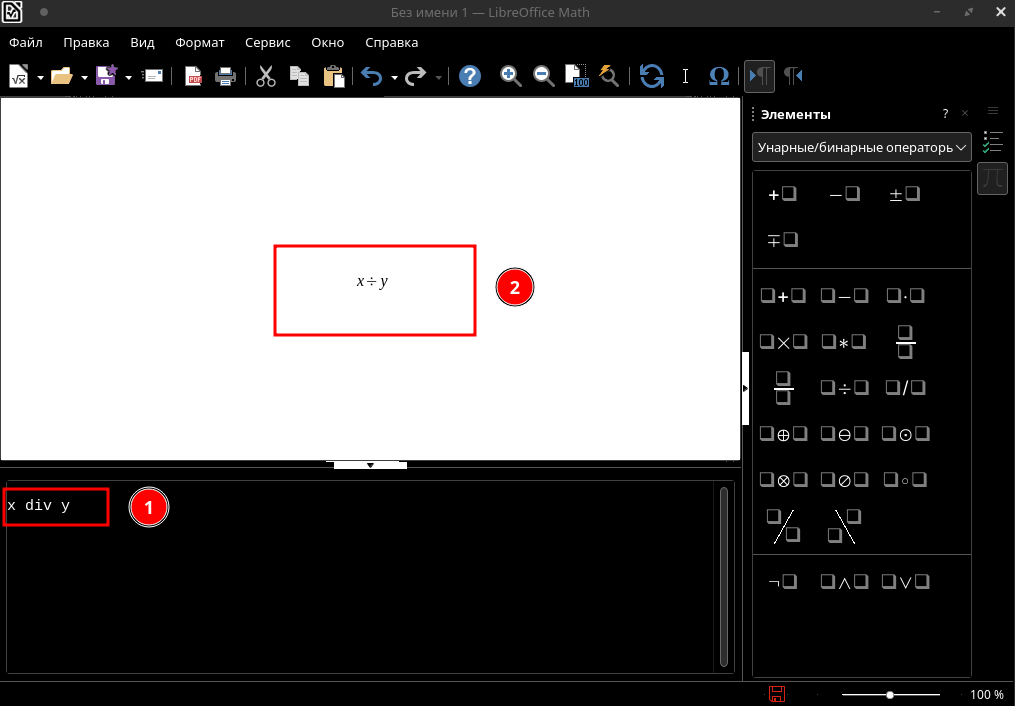
Task: Expand the Унарные/бинарные операторы category dropdown
Action: [862, 147]
